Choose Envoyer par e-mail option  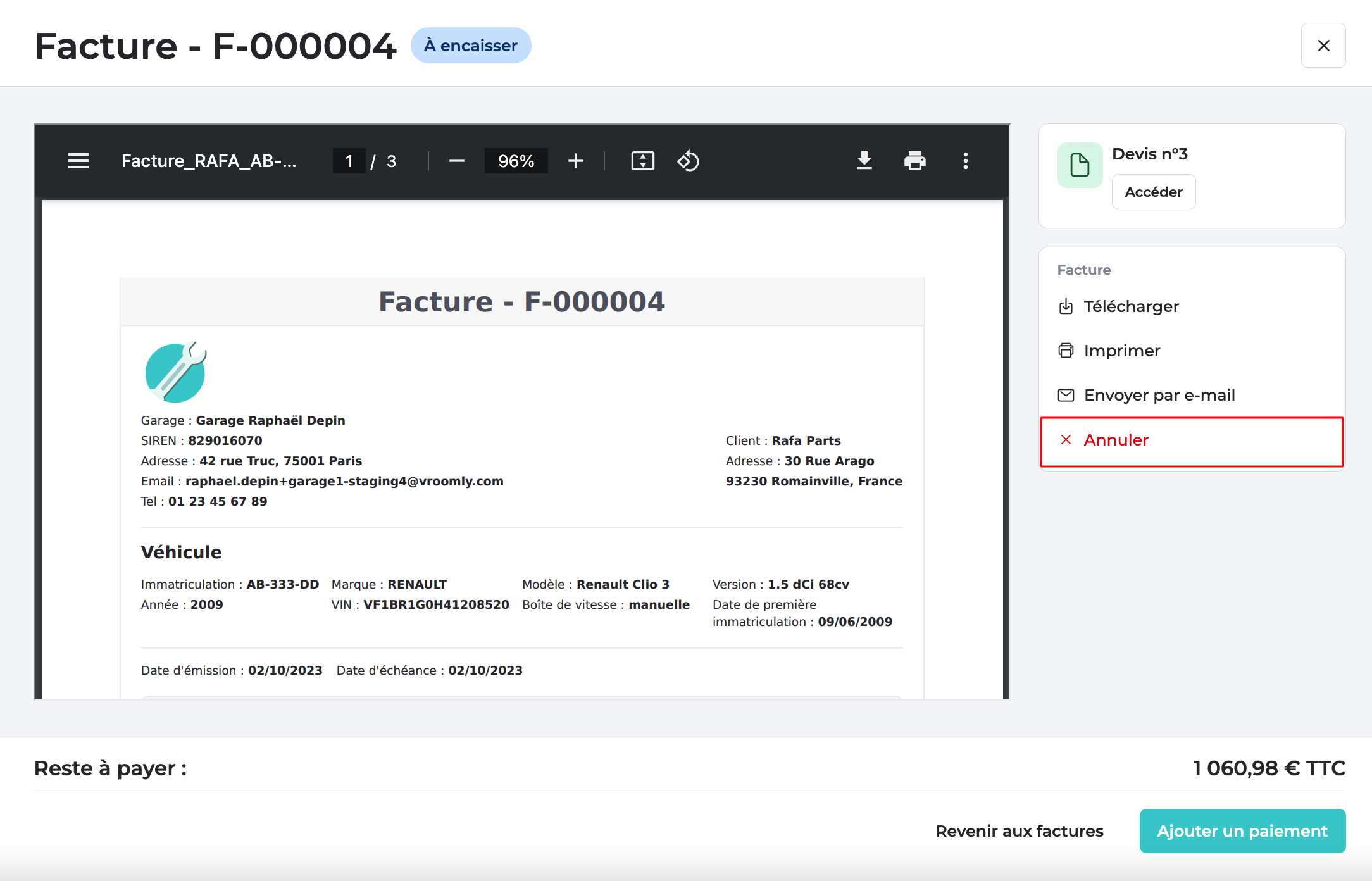click(x=1146, y=395)
